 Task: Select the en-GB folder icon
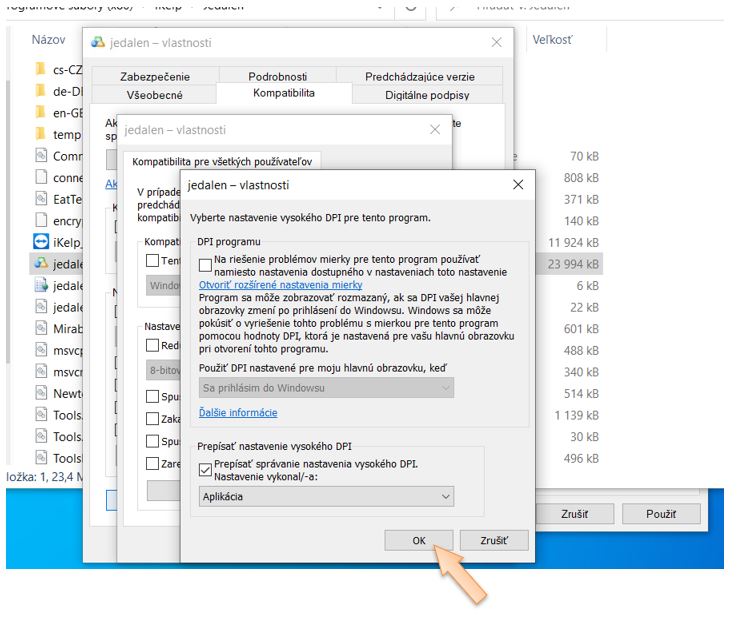[41, 113]
